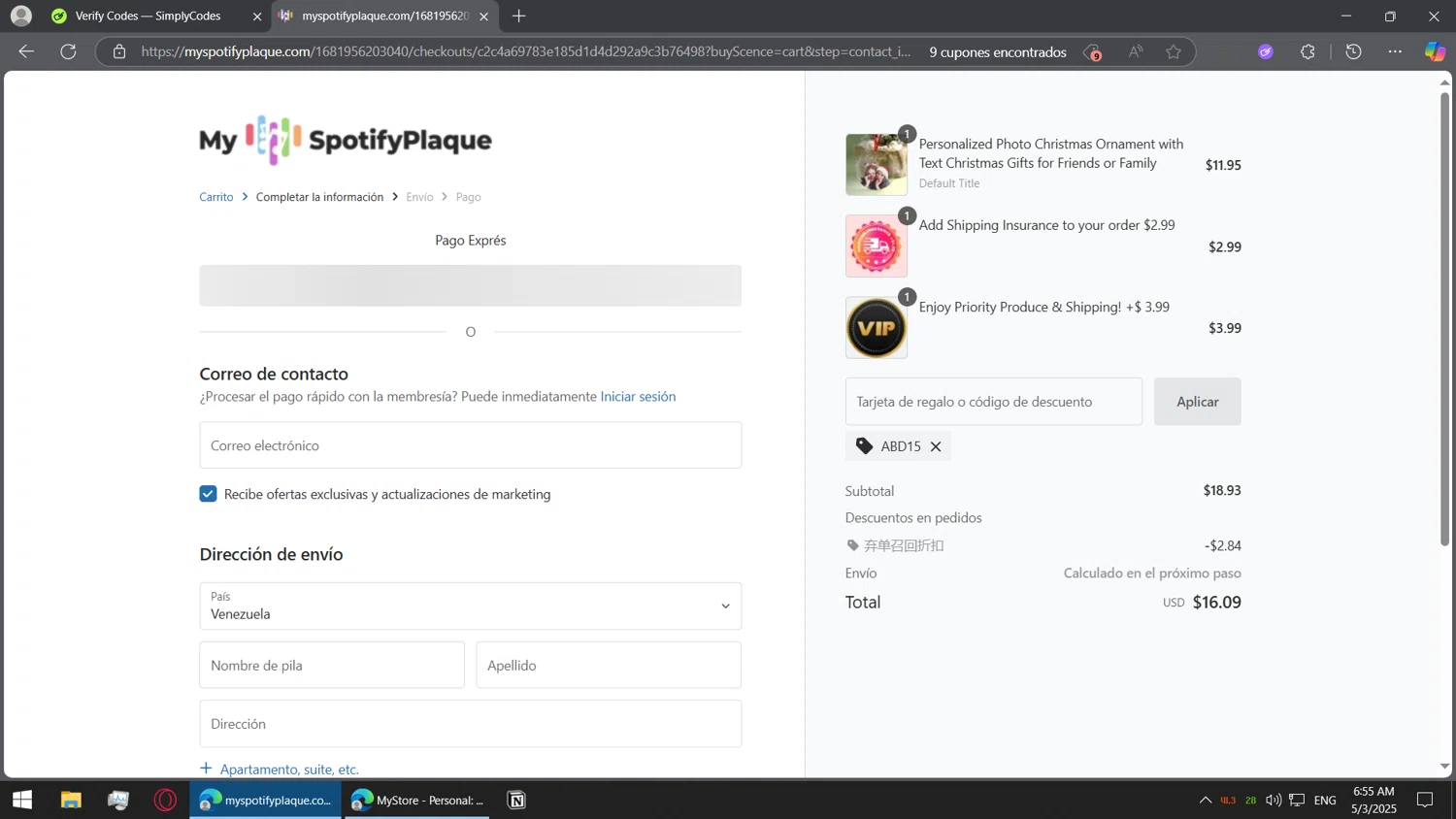
Task: Click the scrollbar down arrow
Action: (1444, 767)
